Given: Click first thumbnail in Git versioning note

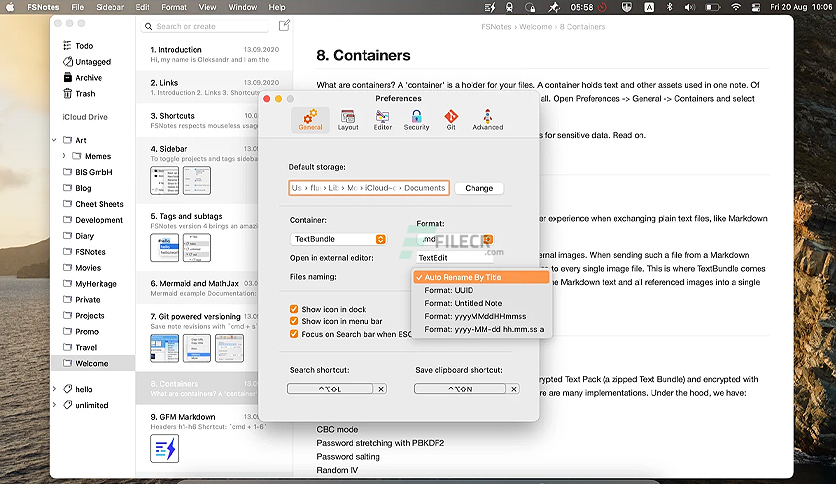Looking at the screenshot, I should [164, 348].
